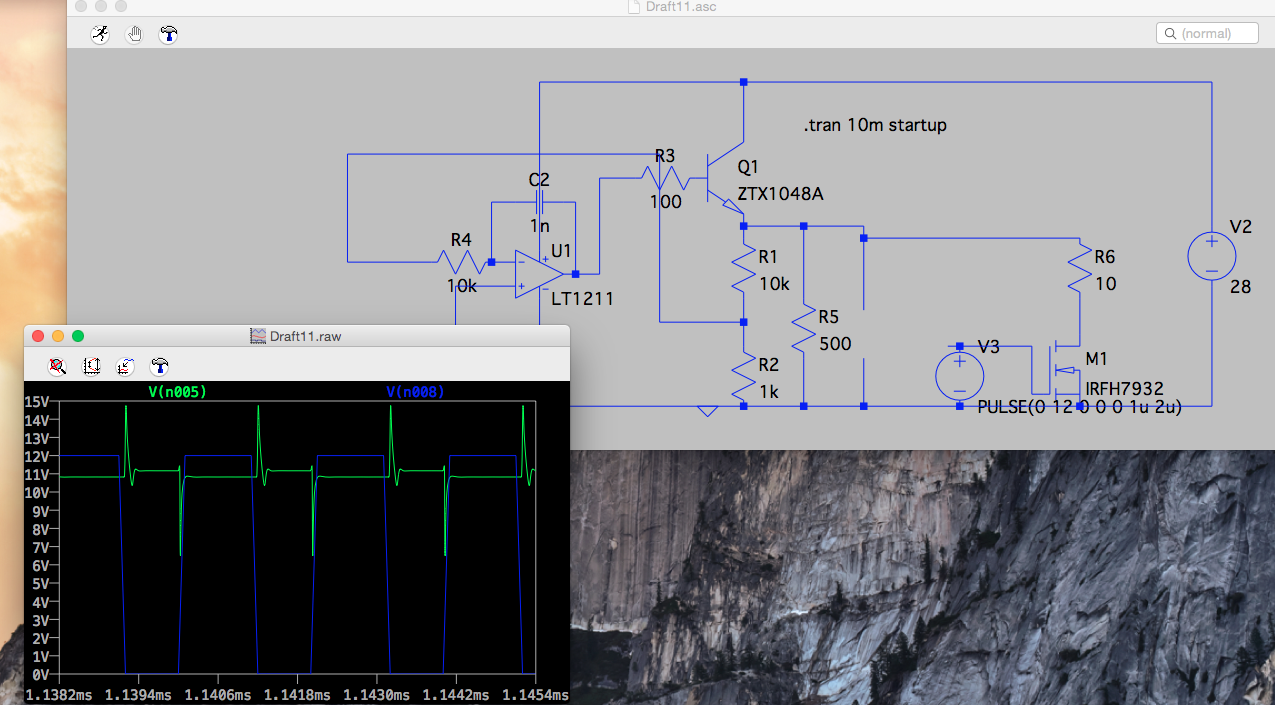Open pick visible traces icon
This screenshot has width=1275, height=705.
click(x=125, y=366)
